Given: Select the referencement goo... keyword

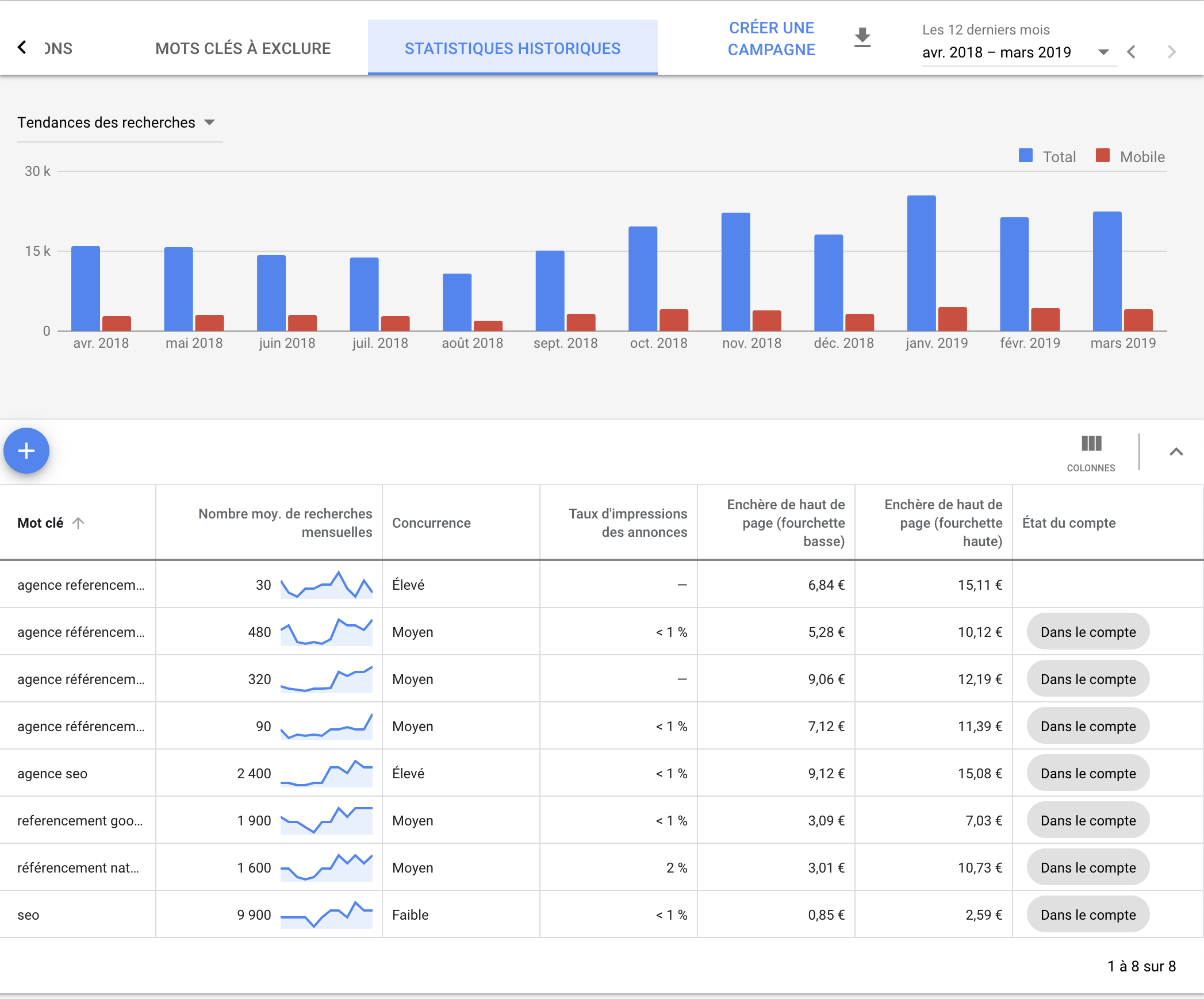Looking at the screenshot, I should tap(80, 821).
